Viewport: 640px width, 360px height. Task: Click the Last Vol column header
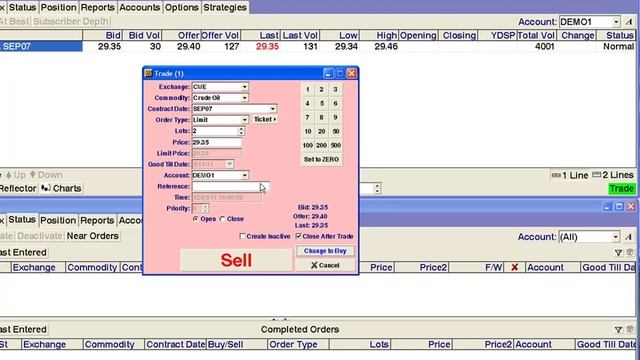click(300, 36)
